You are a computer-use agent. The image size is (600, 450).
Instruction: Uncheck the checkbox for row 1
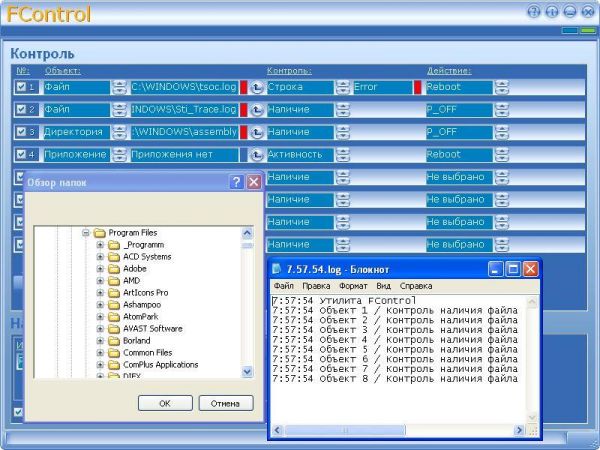click(21, 88)
